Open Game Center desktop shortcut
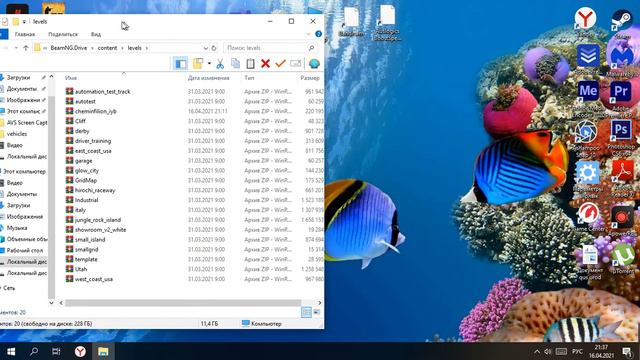This screenshot has width=640, height=360. (x=589, y=216)
